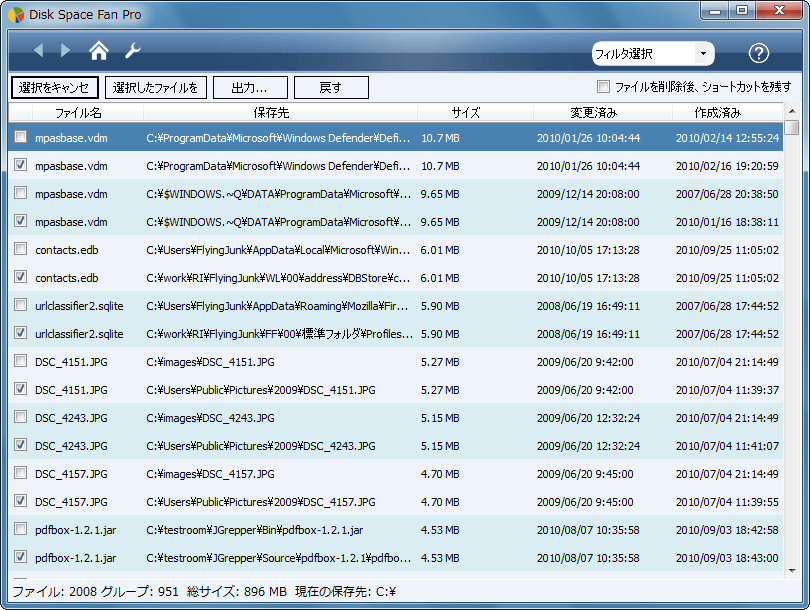
Task: Check mpasbase.vdm created 2010/02/14 12:55:24
Action: [x=21, y=137]
